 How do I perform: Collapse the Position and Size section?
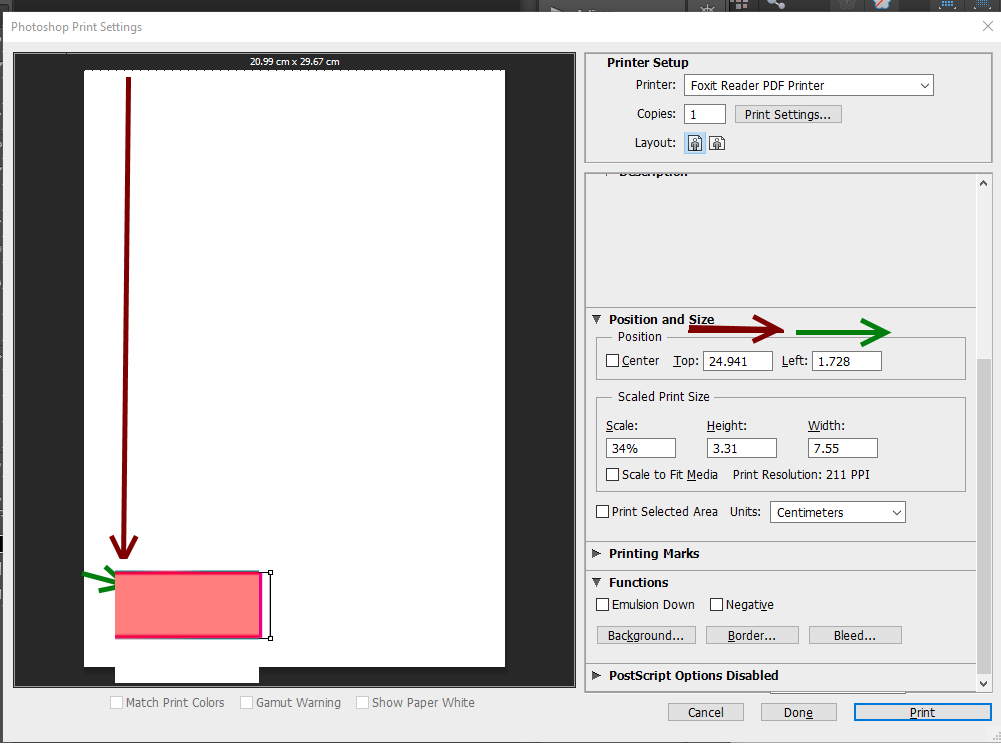pyautogui.click(x=596, y=319)
